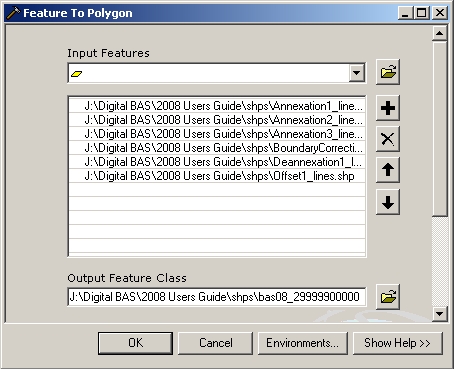Browse for Output Feature Class folder icon
This screenshot has height=369, width=454.
(388, 297)
